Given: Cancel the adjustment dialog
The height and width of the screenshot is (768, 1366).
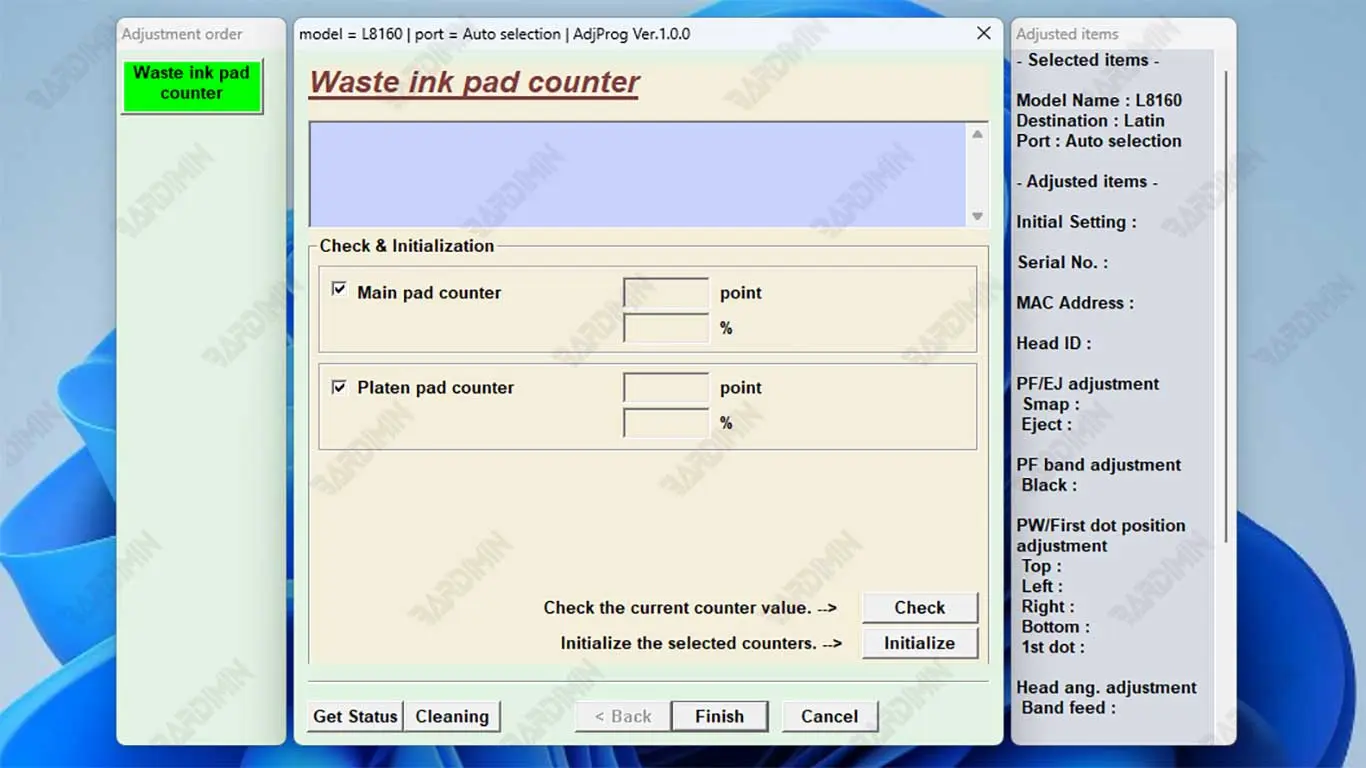Looking at the screenshot, I should 829,716.
